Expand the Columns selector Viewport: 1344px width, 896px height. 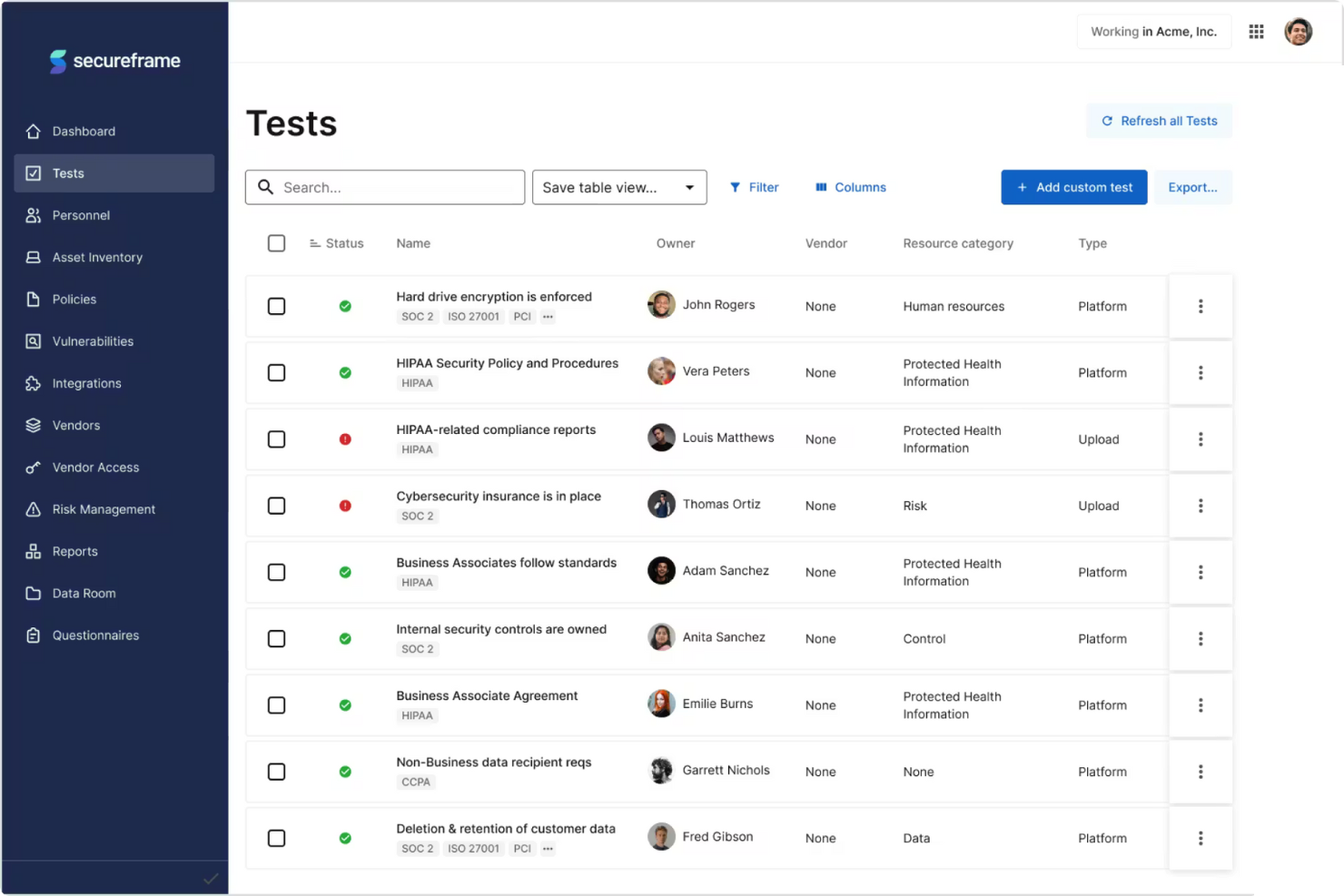point(850,187)
